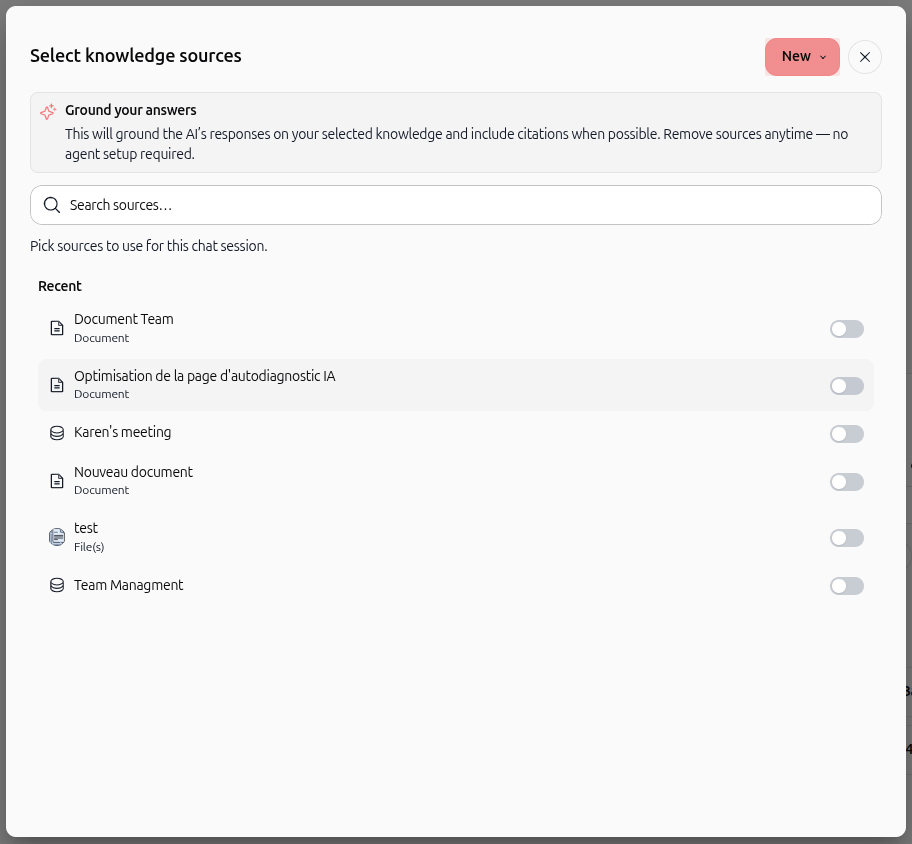Click the test source name
Viewport: 912px width, 844px height.
pyautogui.click(x=86, y=528)
